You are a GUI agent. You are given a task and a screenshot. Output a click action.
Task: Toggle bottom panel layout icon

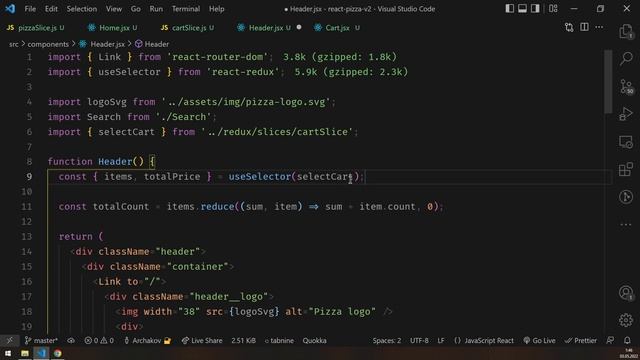click(522, 9)
